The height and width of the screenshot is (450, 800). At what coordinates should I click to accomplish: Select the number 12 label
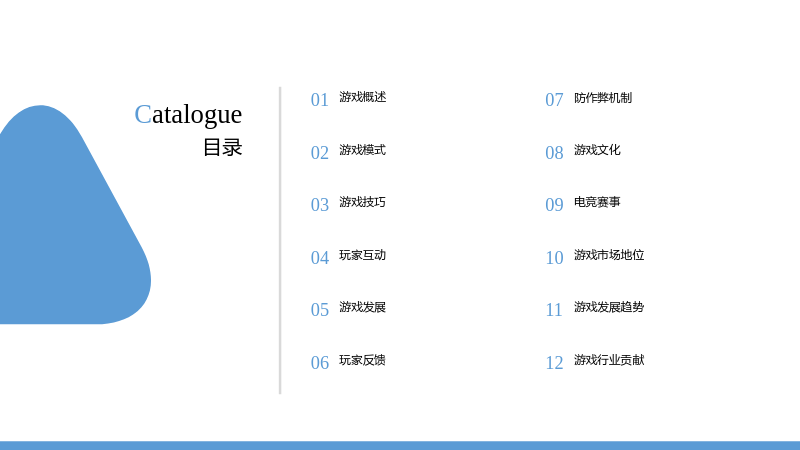[x=555, y=363]
